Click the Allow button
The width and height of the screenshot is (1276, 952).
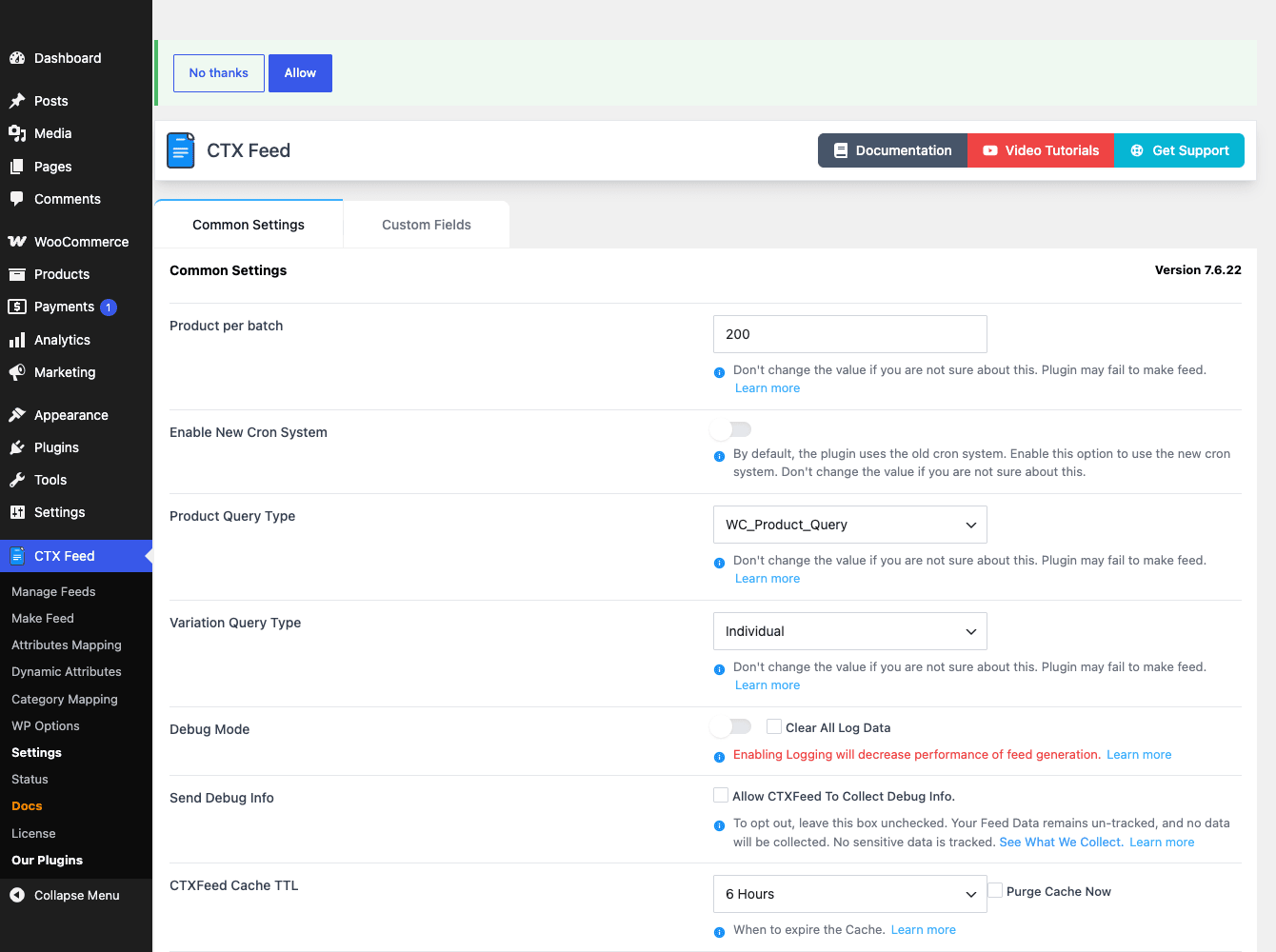click(x=300, y=73)
